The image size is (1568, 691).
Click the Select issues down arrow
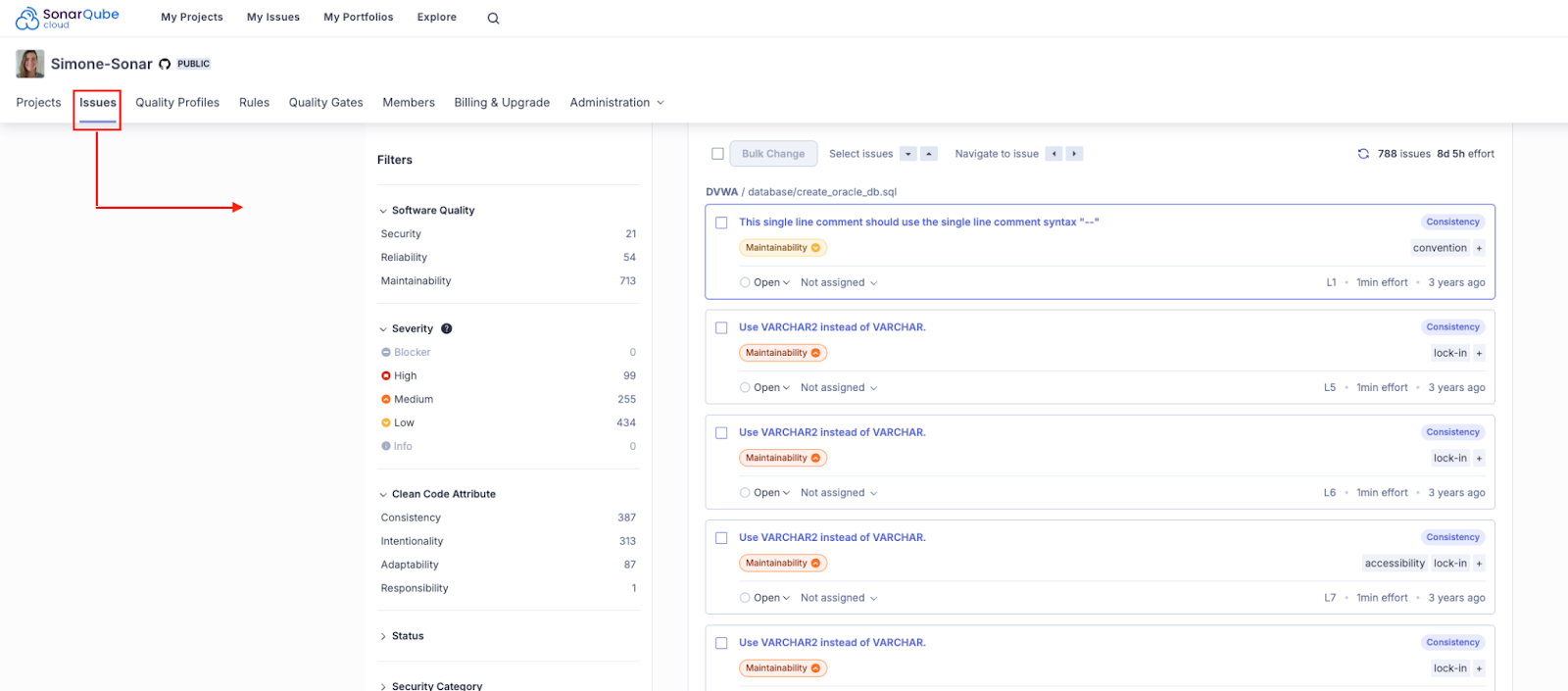(908, 154)
